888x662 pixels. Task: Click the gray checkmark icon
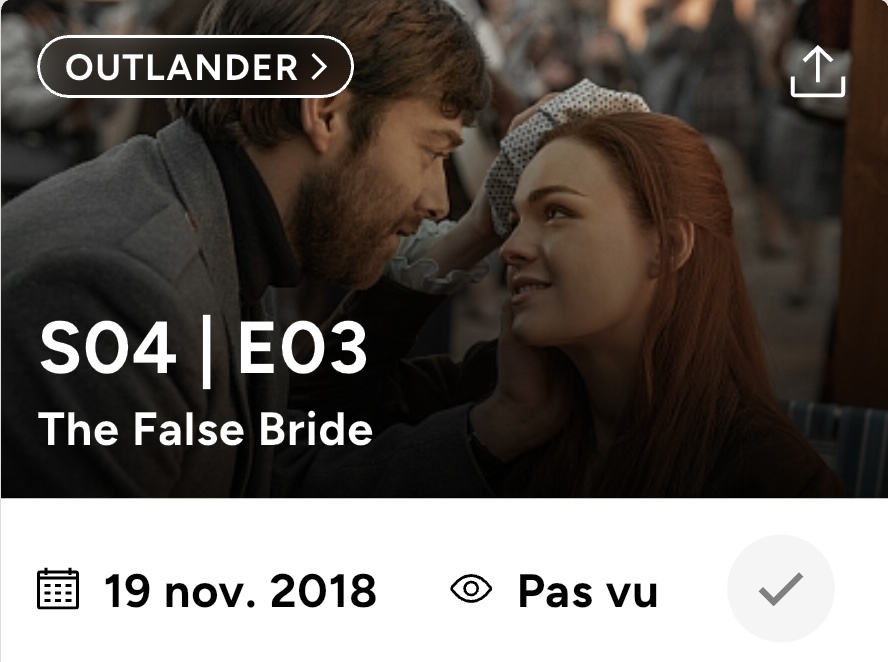point(781,589)
